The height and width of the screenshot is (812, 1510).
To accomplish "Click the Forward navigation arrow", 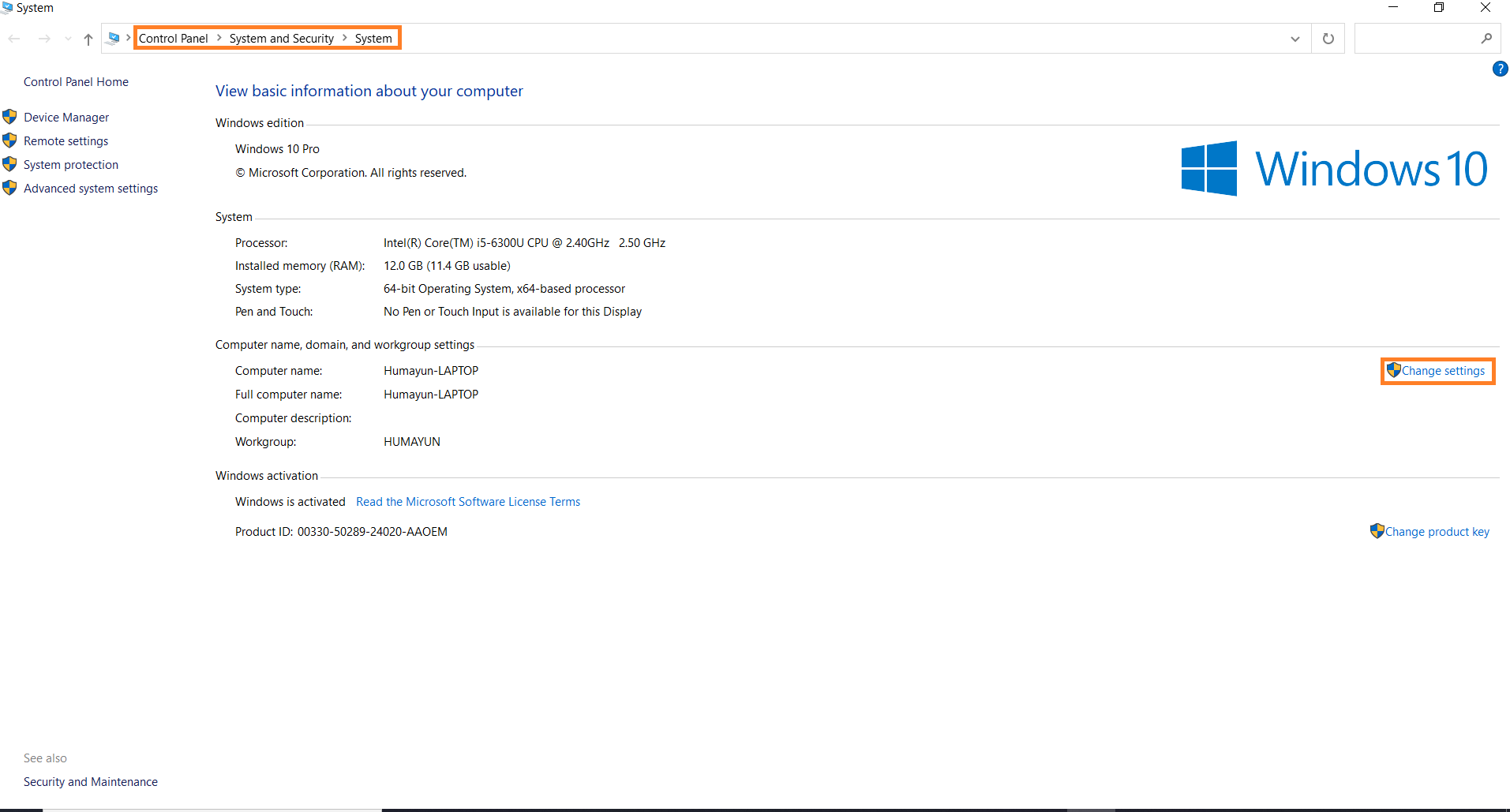I will pos(44,39).
